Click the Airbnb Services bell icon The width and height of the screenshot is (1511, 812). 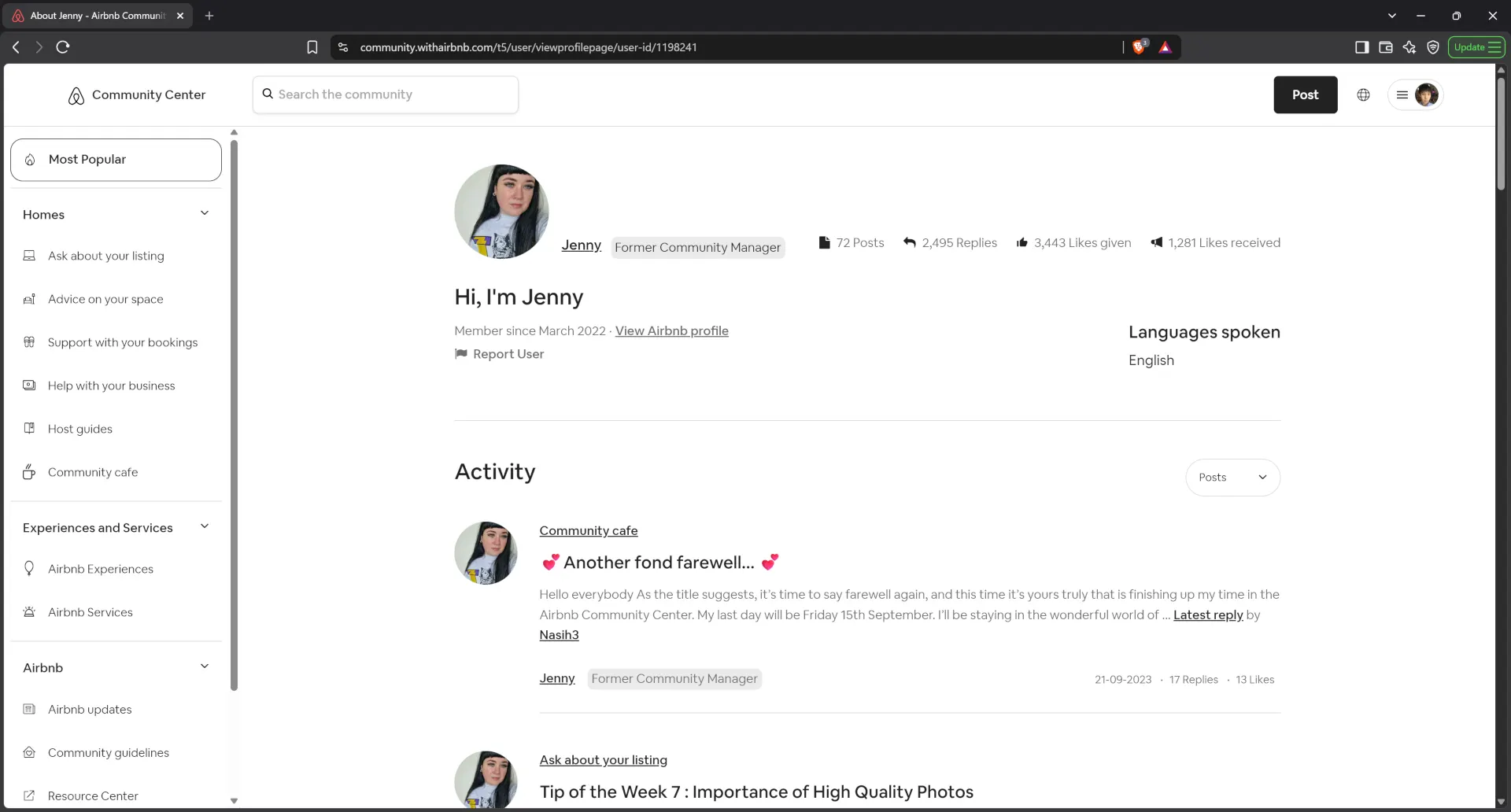(x=29, y=612)
